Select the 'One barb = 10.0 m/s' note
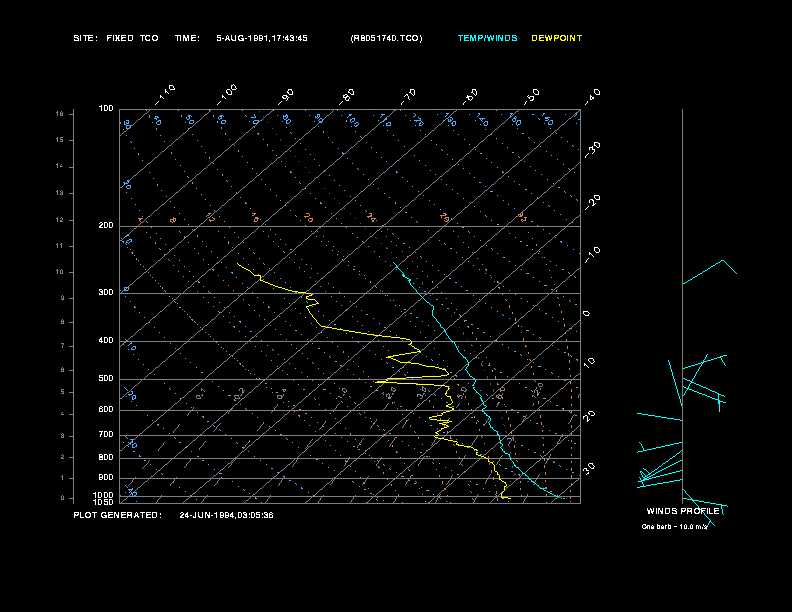The height and width of the screenshot is (612, 792). coord(674,527)
